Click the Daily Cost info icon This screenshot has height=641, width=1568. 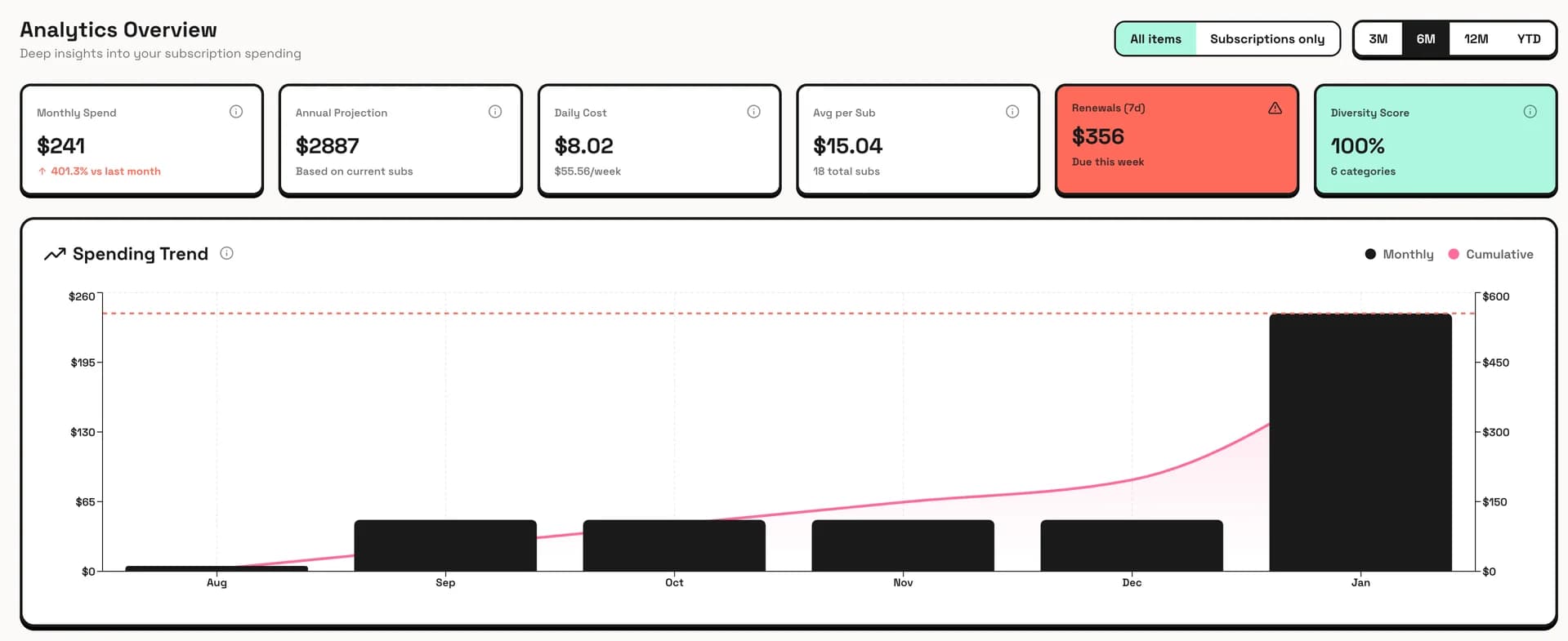(753, 112)
